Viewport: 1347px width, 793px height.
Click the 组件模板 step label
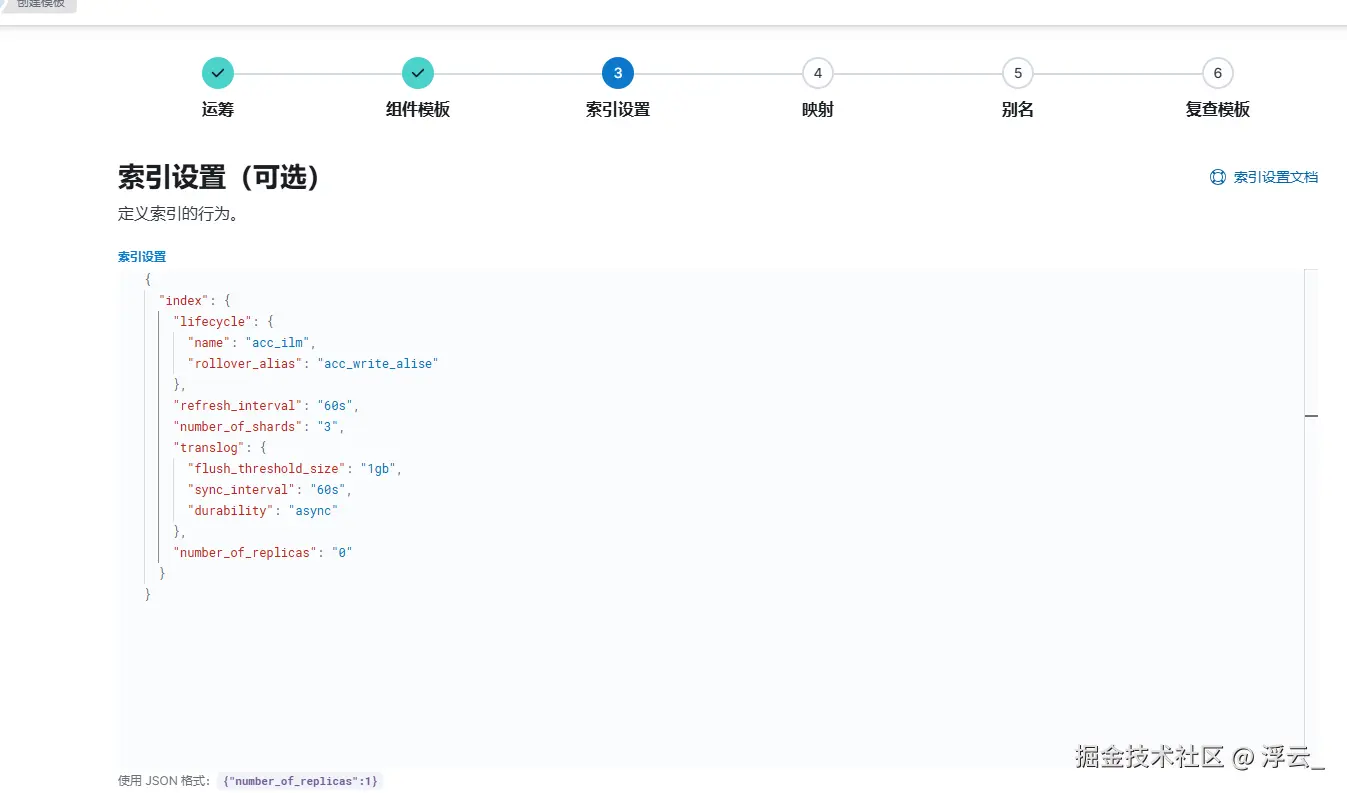click(x=418, y=110)
